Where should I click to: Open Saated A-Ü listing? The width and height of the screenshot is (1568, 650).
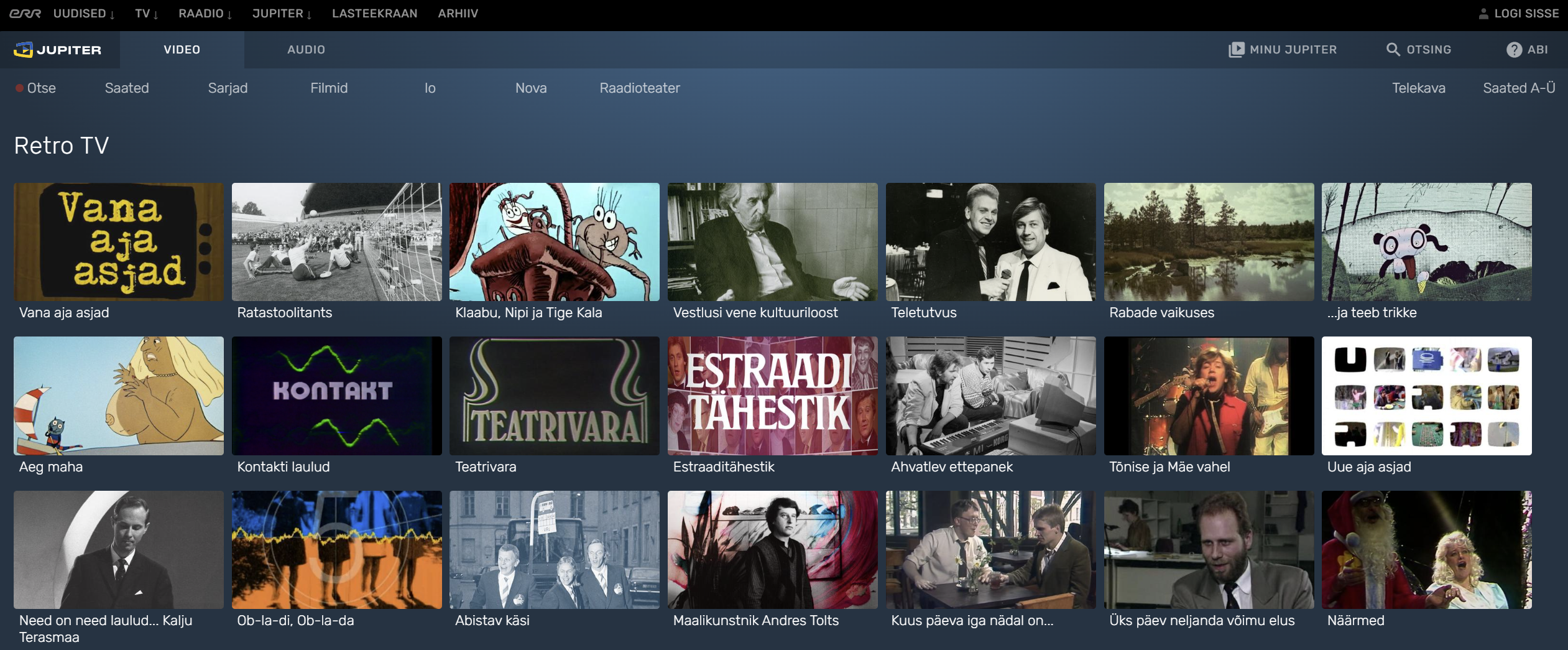tap(1519, 88)
